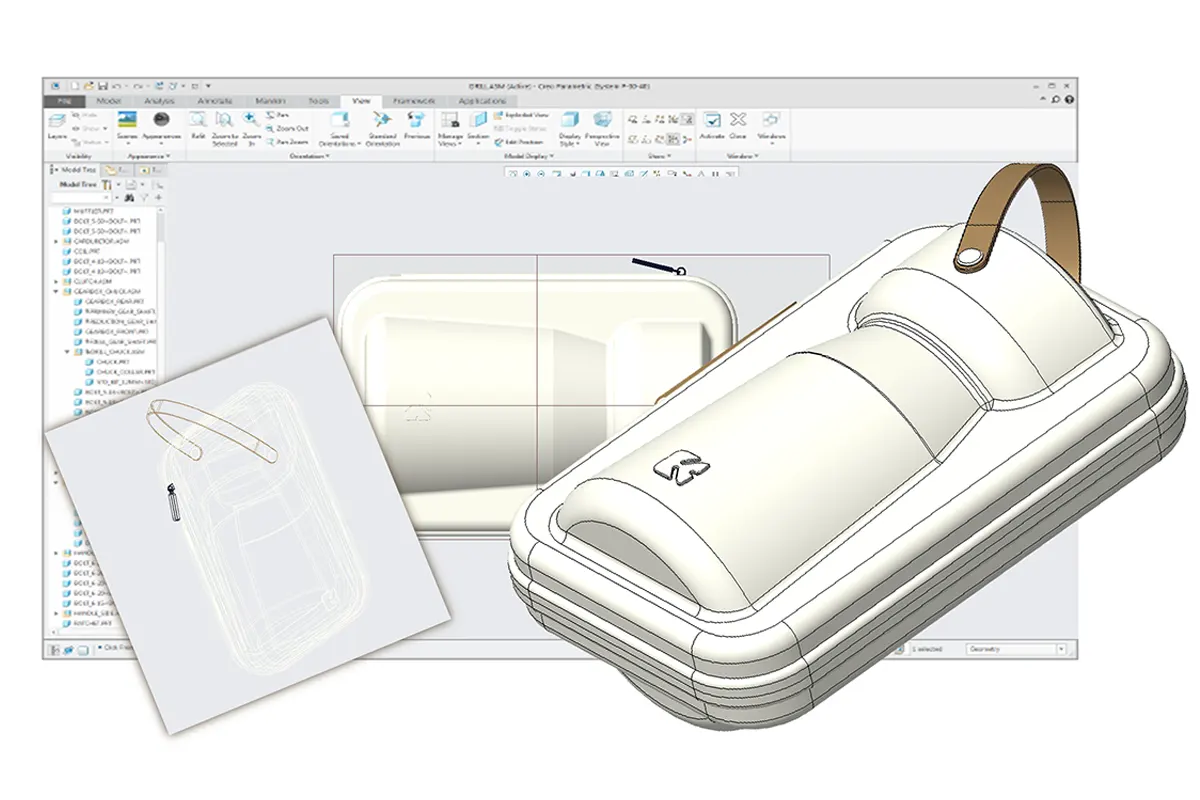Open the Analysis ribbon tab

pyautogui.click(x=159, y=101)
